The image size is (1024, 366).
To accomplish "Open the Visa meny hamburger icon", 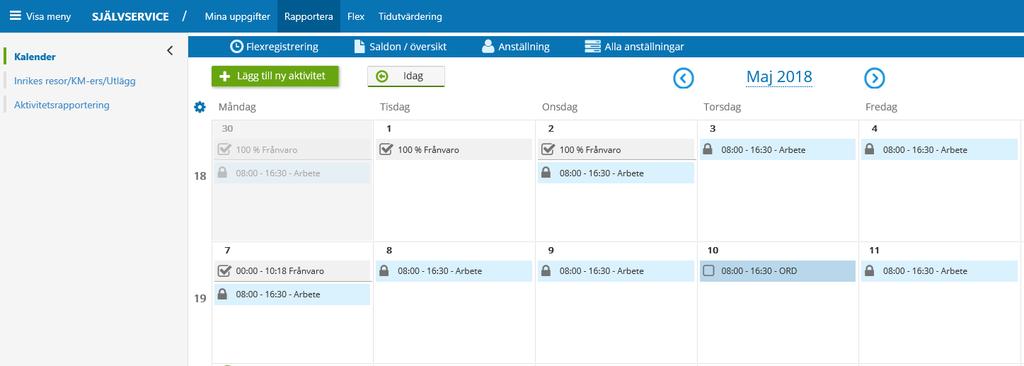I will pos(15,16).
